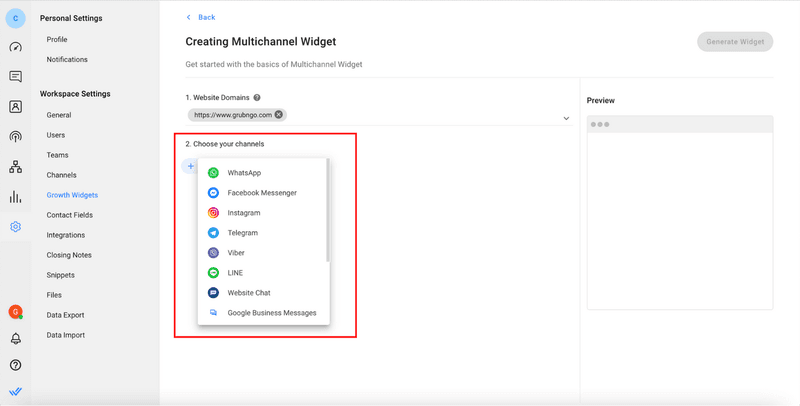Screen dimensions: 800x406
Task: Open the help question mark icon
Action: coord(15,365)
